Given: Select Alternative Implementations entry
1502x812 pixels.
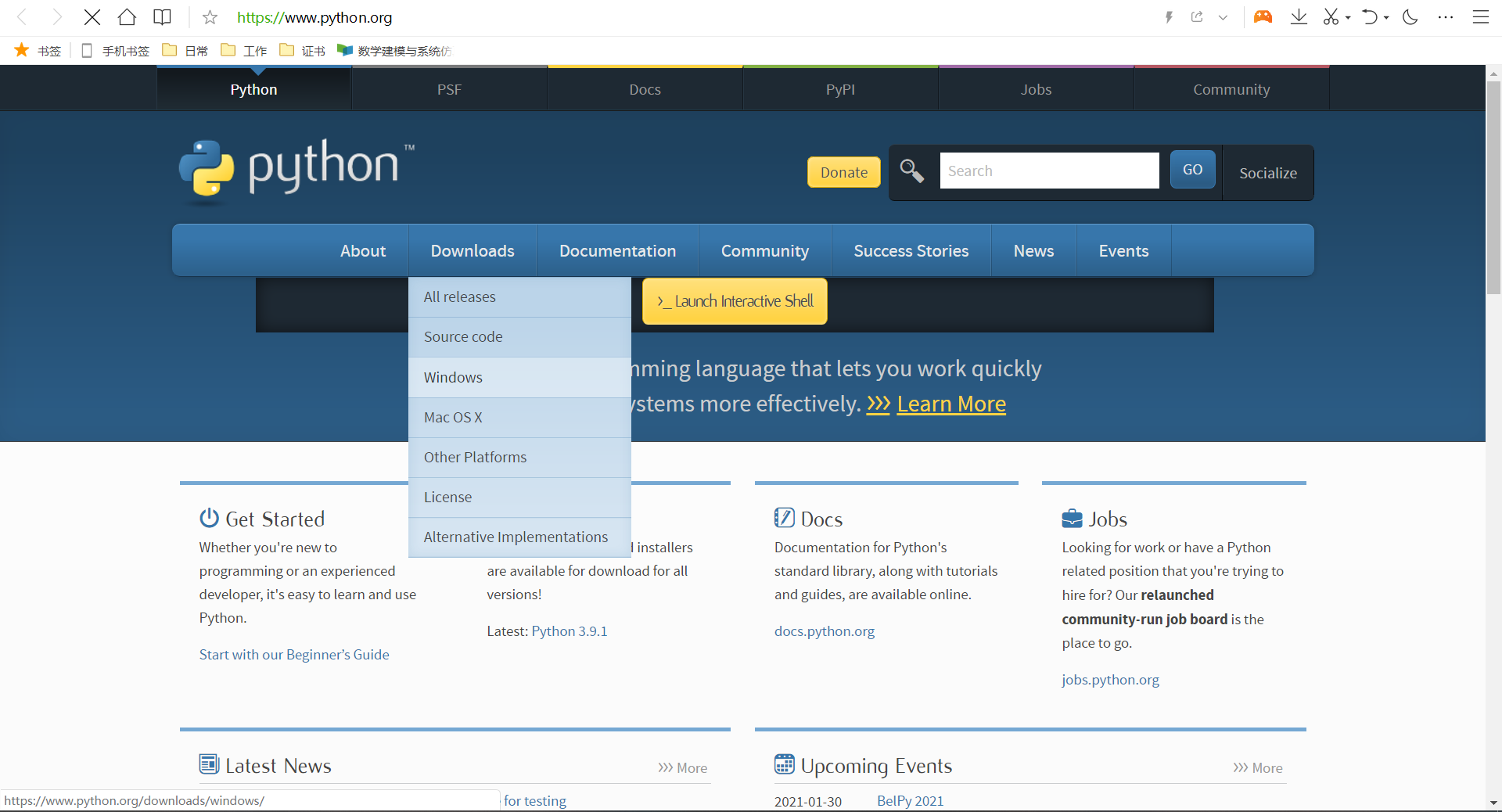Looking at the screenshot, I should (519, 537).
